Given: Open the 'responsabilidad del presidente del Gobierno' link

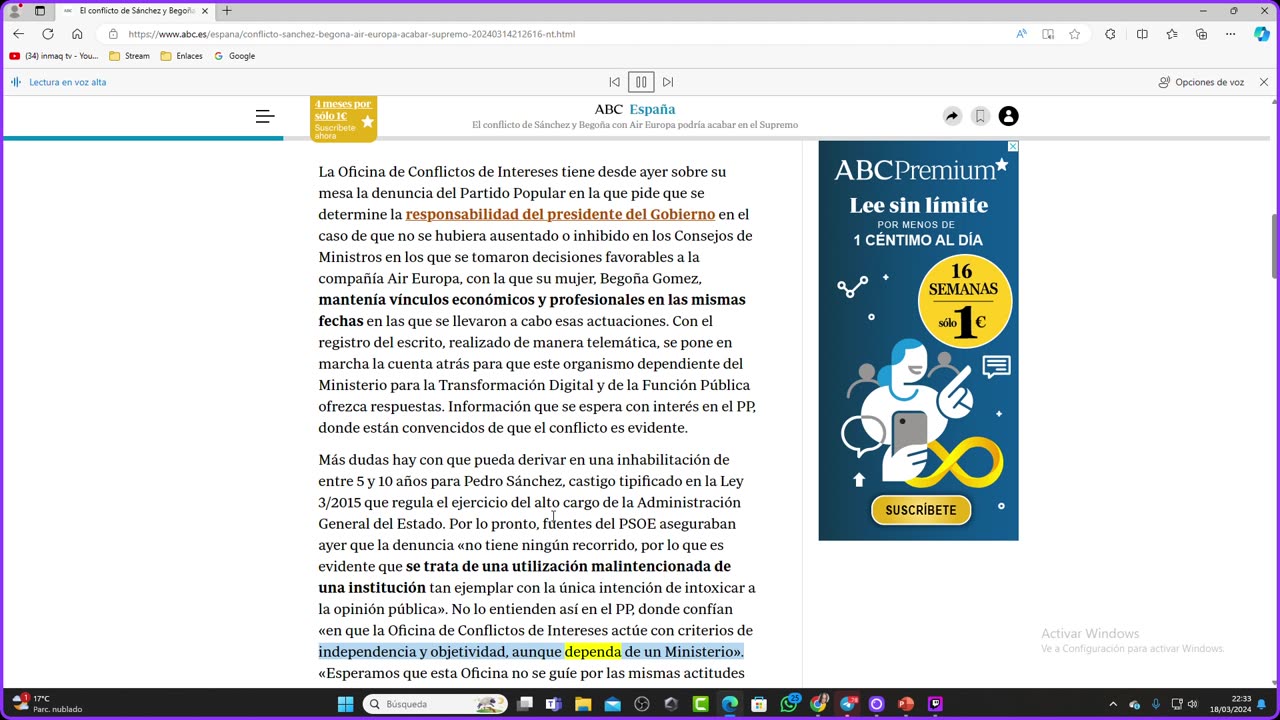Looking at the screenshot, I should (x=560, y=214).
